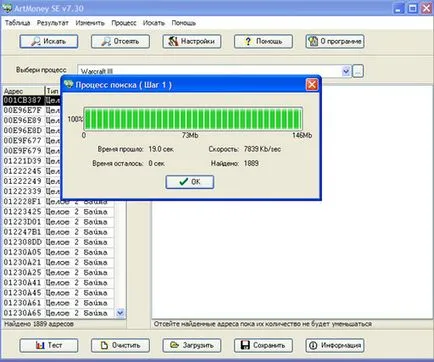The image size is (434, 362).
Task: Click the Искать search button
Action: click(49, 41)
